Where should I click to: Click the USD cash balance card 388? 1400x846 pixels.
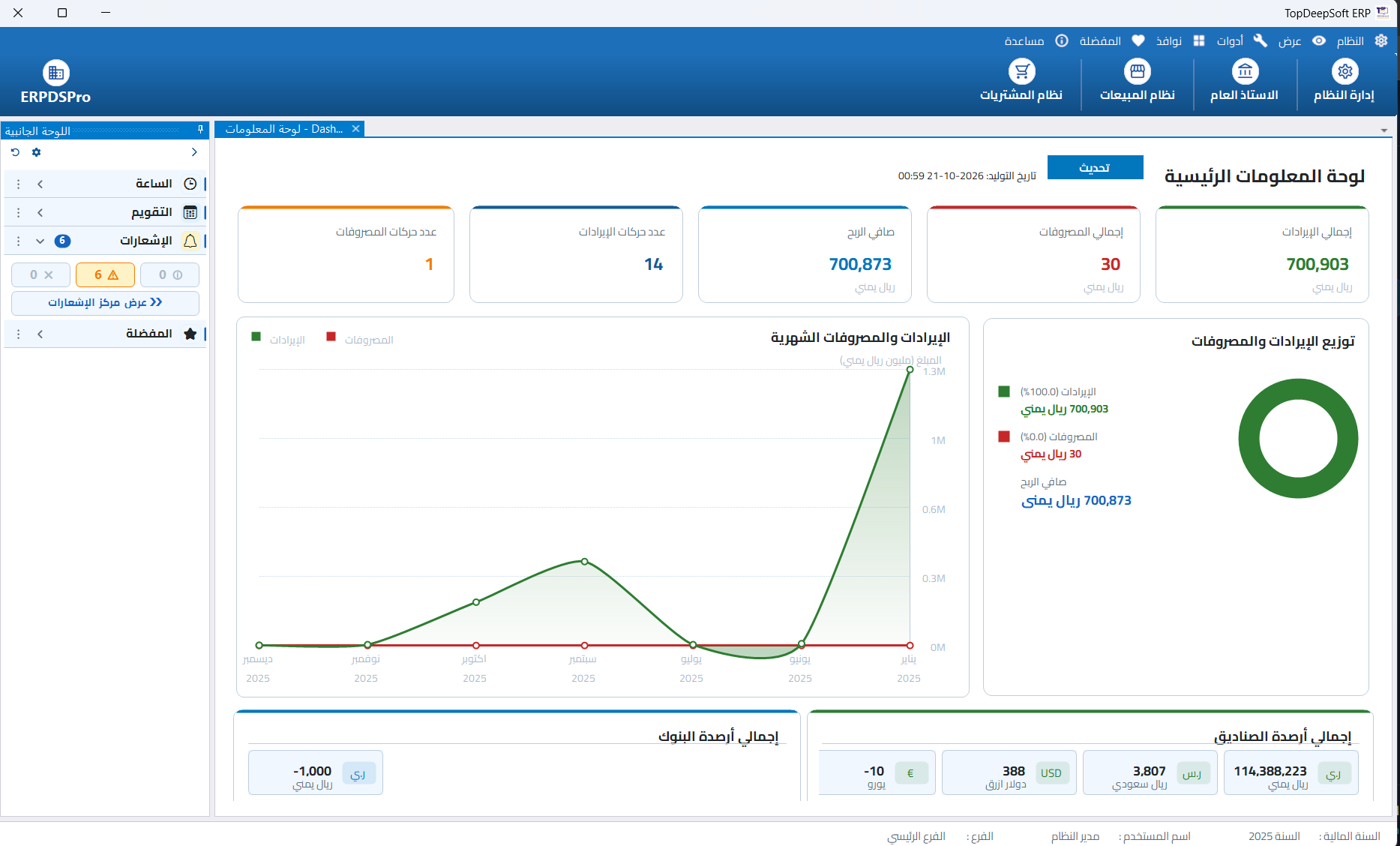(x=1009, y=772)
